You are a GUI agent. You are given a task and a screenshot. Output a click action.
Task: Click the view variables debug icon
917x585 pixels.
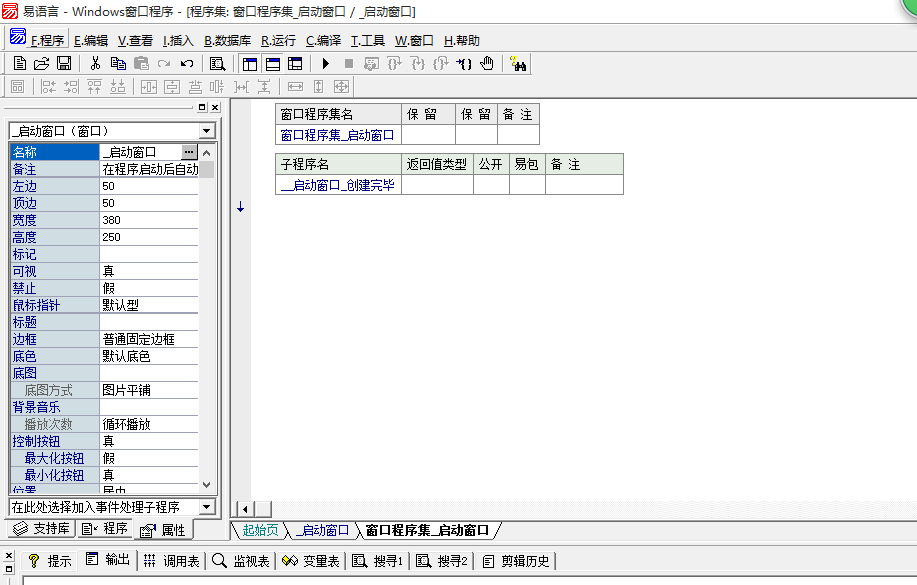[371, 63]
